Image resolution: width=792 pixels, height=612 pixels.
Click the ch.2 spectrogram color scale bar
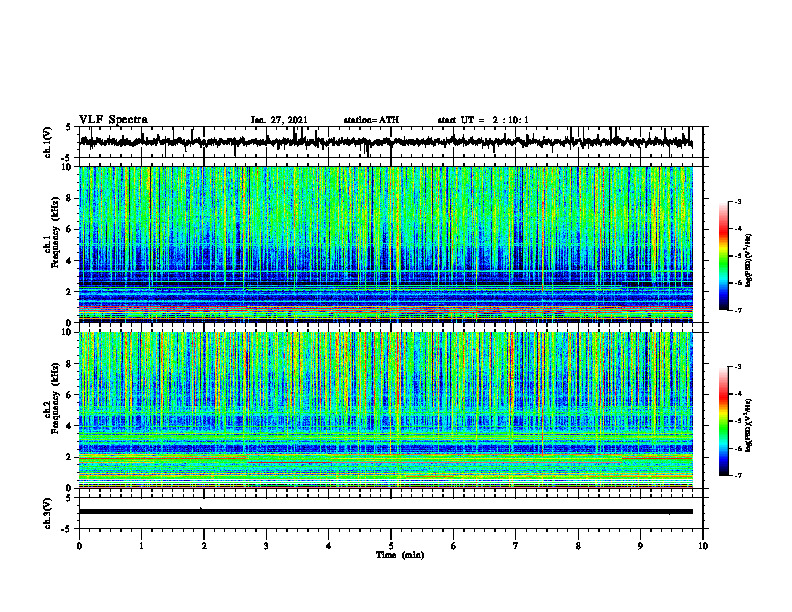point(723,421)
